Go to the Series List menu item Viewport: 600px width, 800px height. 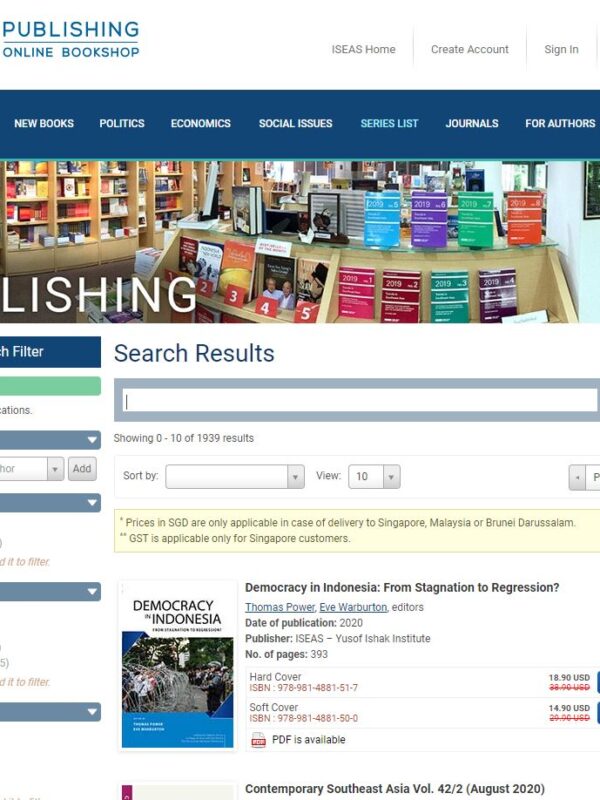coord(389,123)
